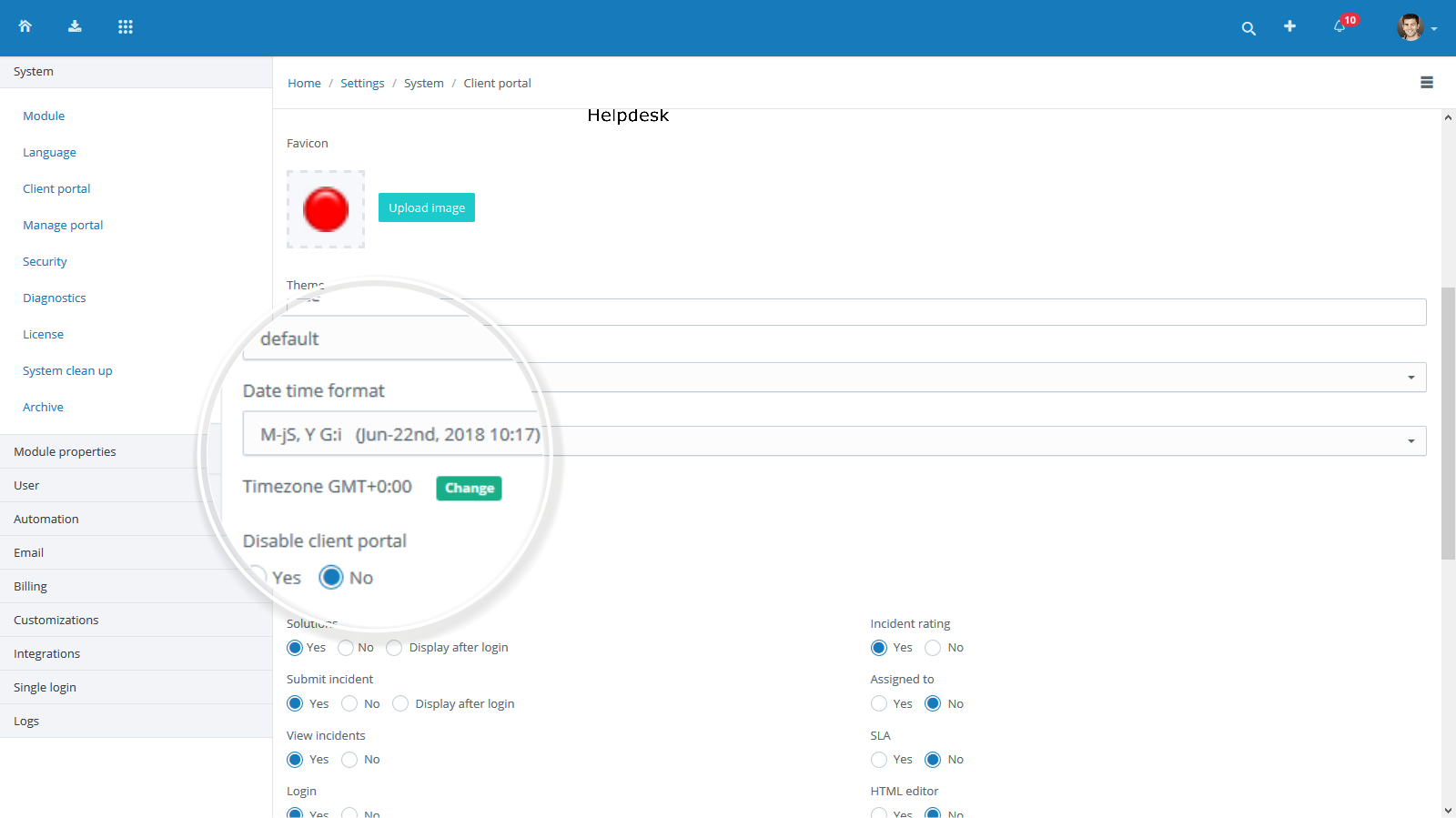Click the Upload image button
This screenshot has width=1456, height=818.
[426, 207]
